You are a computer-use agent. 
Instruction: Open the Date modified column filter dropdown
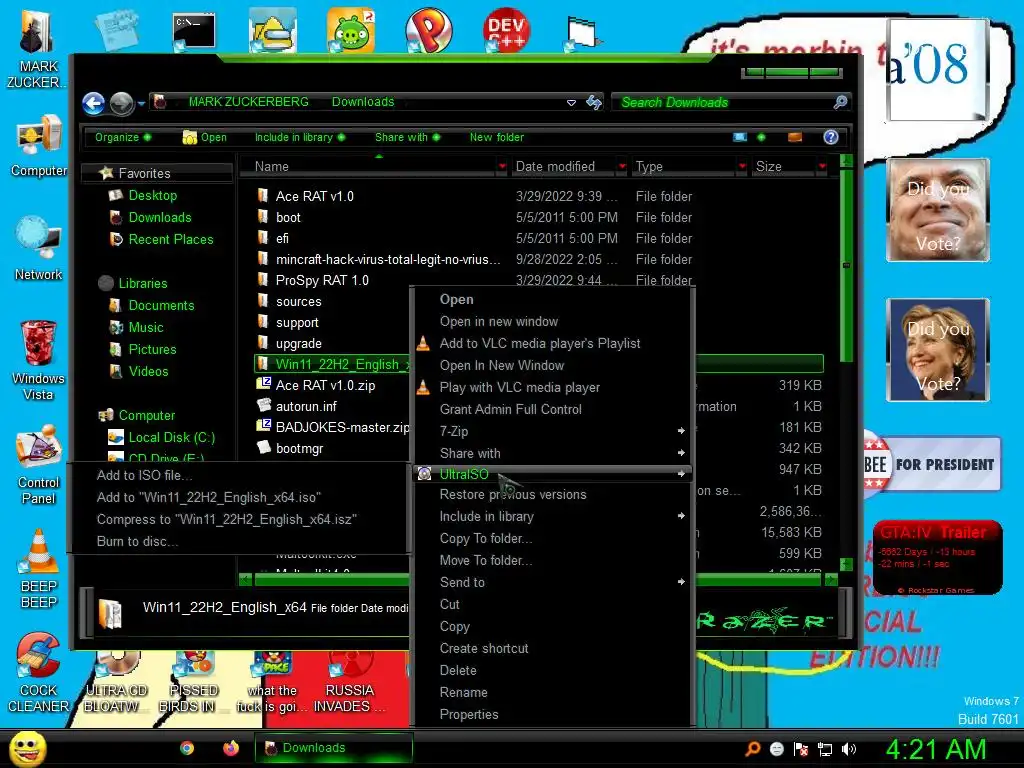622,167
